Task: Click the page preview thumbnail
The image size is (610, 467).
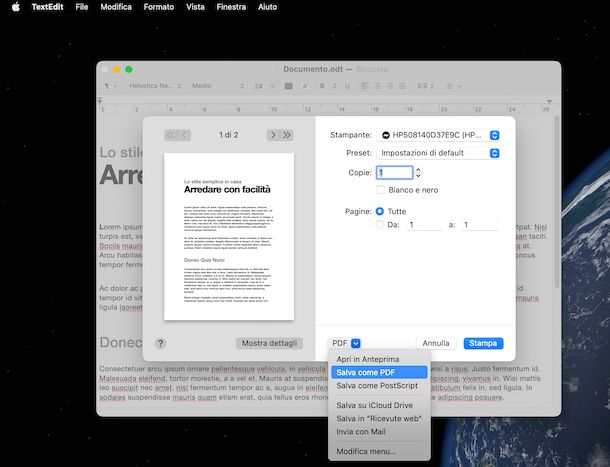Action: (x=229, y=237)
